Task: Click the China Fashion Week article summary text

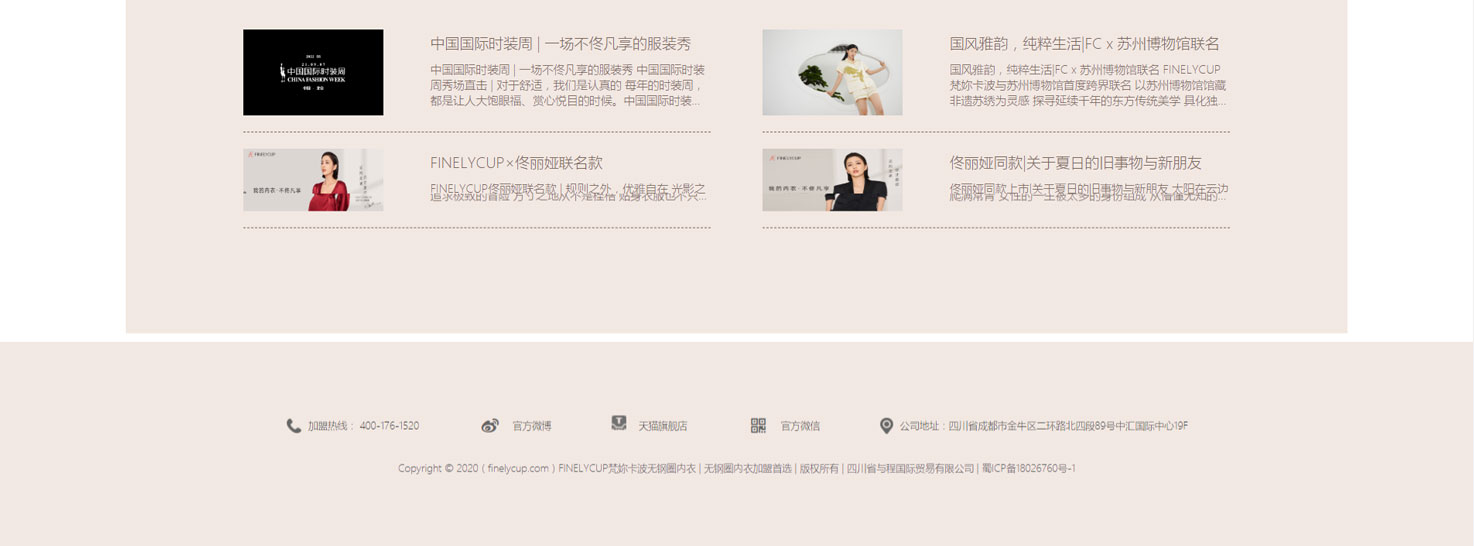Action: tap(567, 86)
